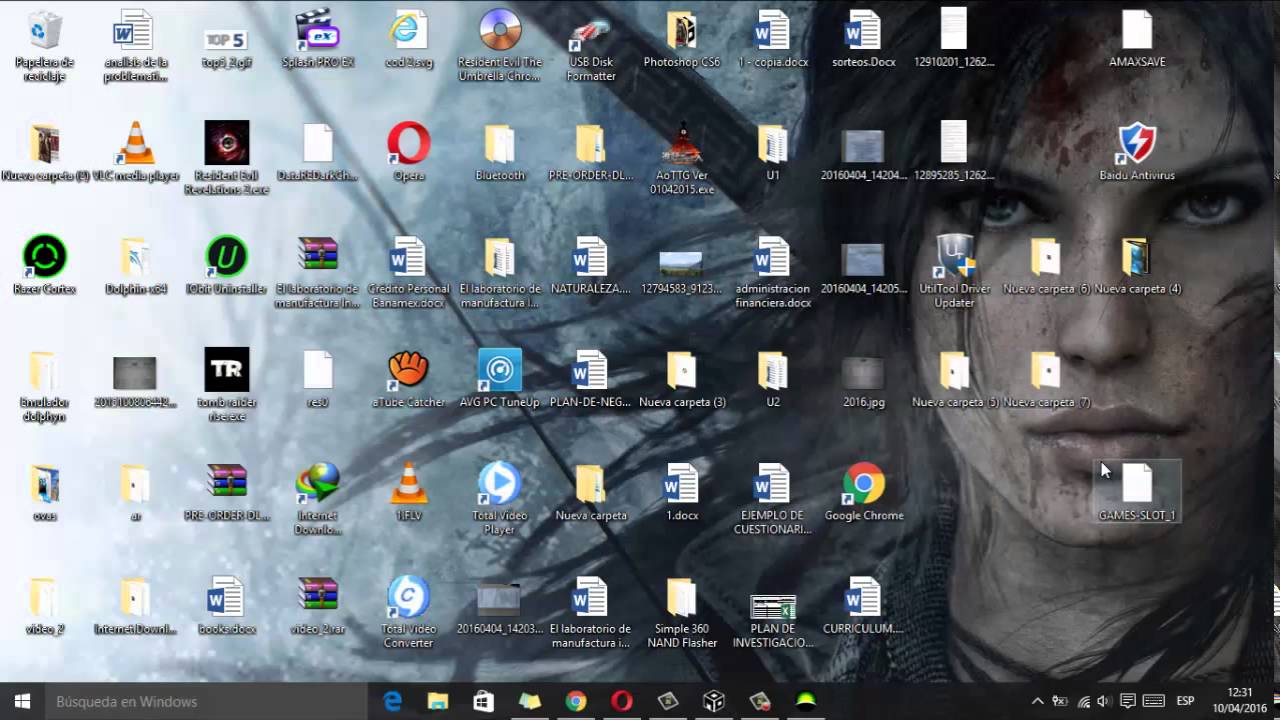This screenshot has width=1280, height=720.
Task: Select the U2 folder
Action: tap(773, 380)
